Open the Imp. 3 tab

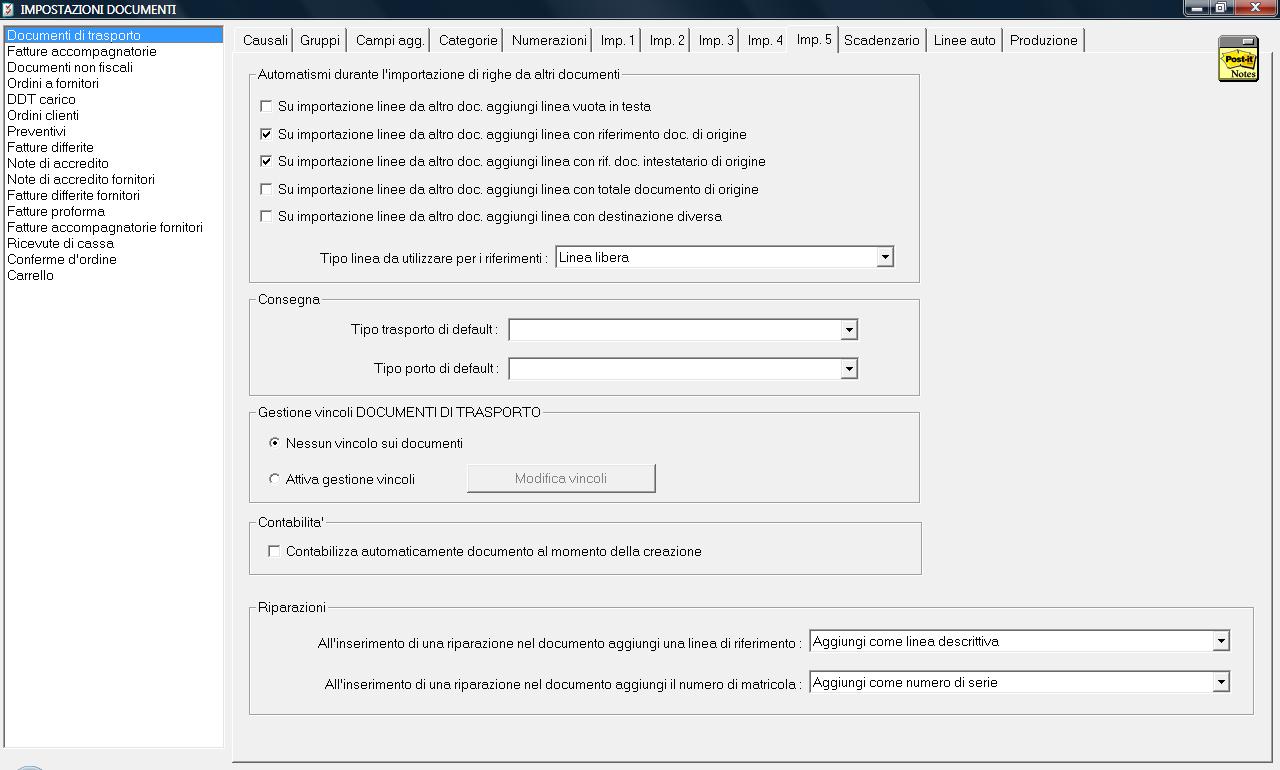click(716, 40)
